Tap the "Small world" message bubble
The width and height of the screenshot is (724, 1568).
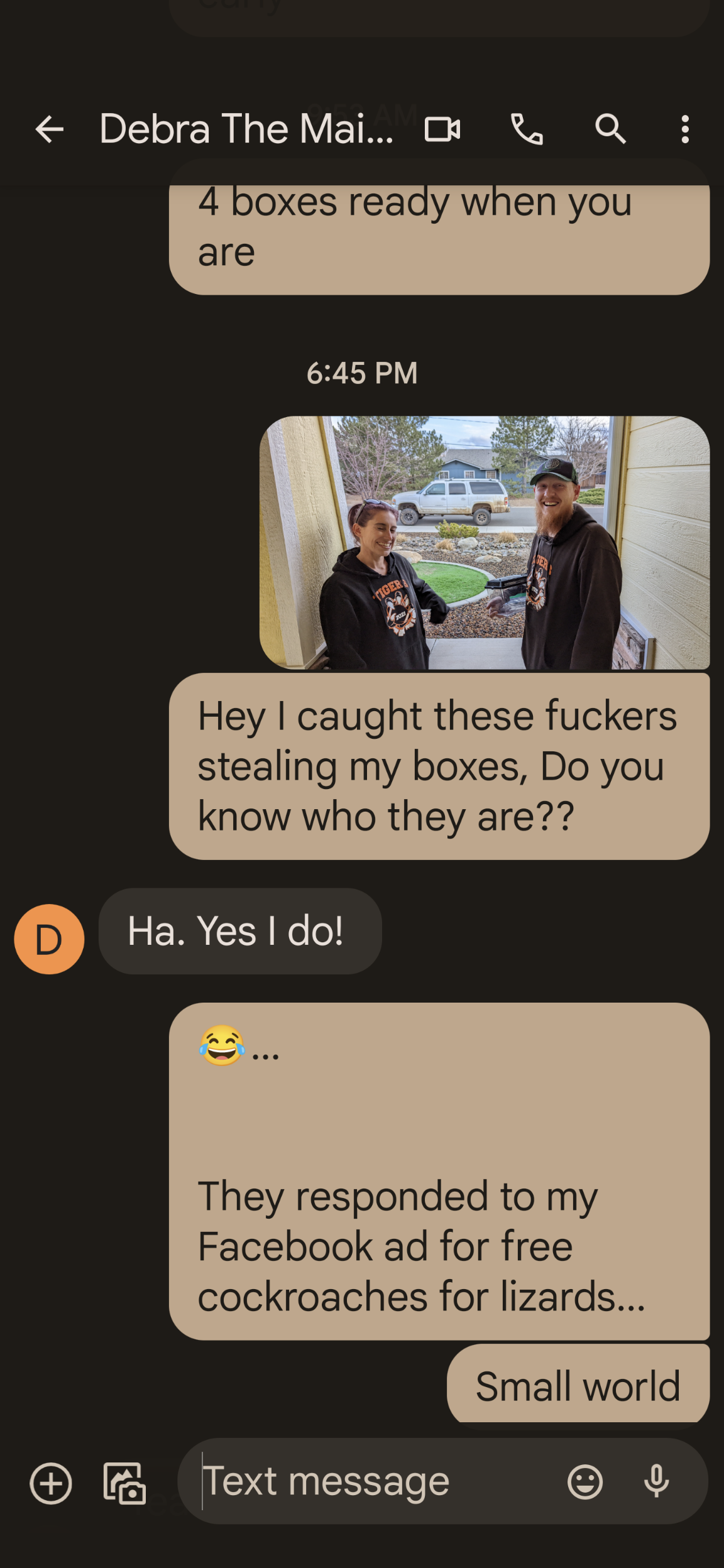(578, 1385)
